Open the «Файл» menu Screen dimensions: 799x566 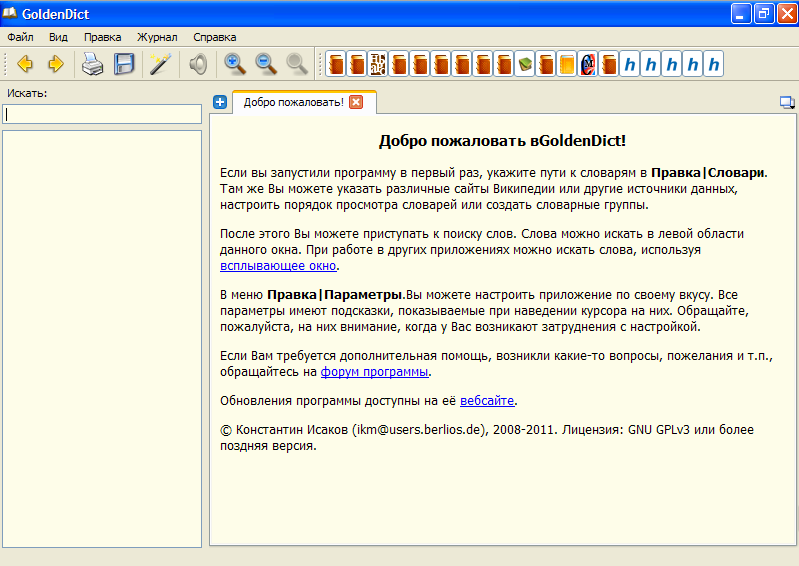point(20,36)
